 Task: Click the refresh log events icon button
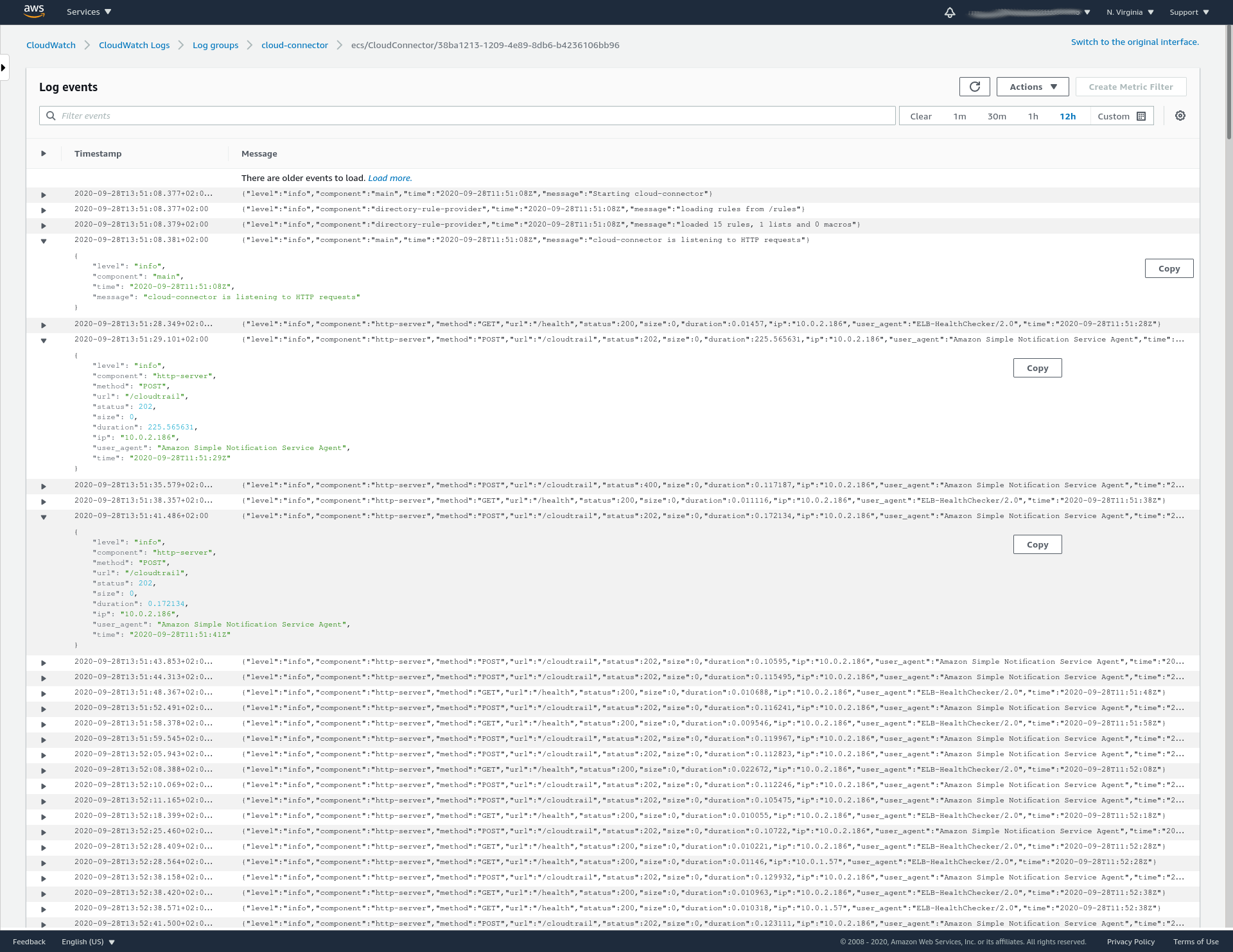click(974, 87)
